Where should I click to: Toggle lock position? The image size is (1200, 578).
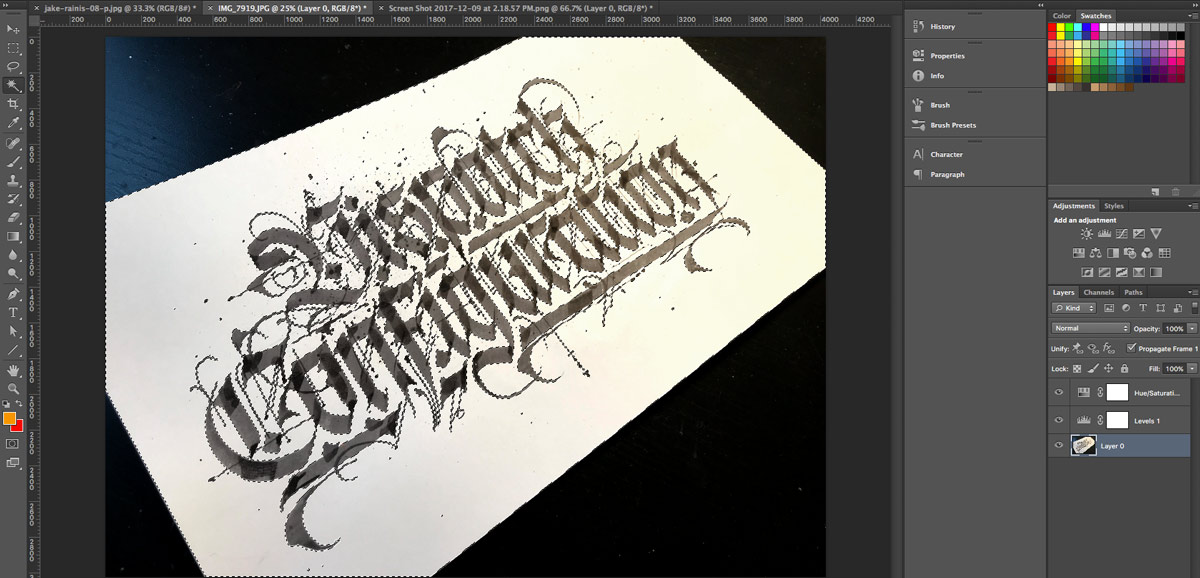tap(1107, 369)
